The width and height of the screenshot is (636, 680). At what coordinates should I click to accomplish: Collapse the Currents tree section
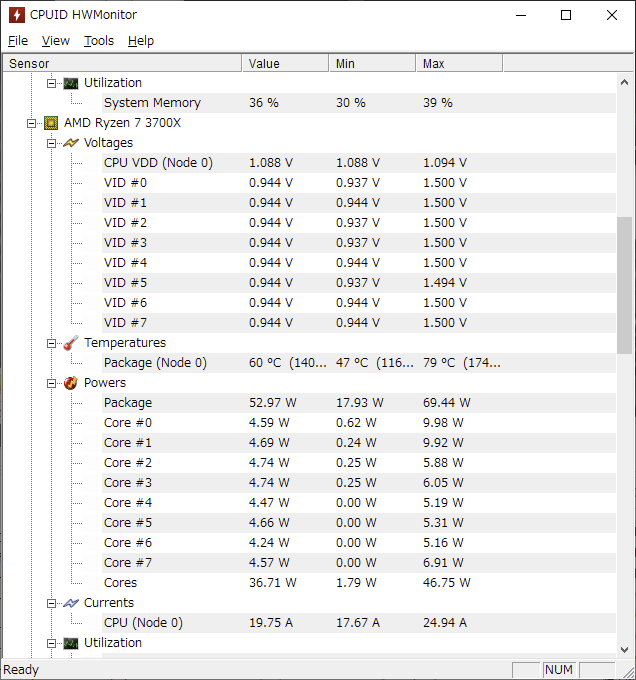[x=51, y=603]
